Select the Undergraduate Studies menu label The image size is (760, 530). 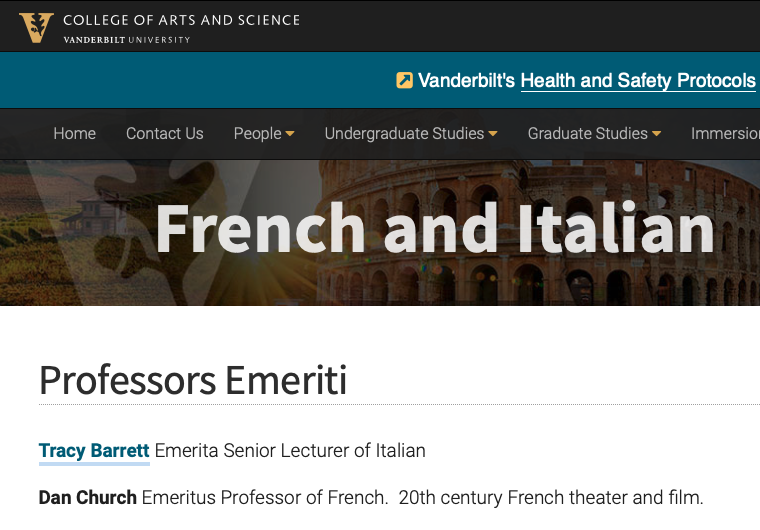click(404, 133)
